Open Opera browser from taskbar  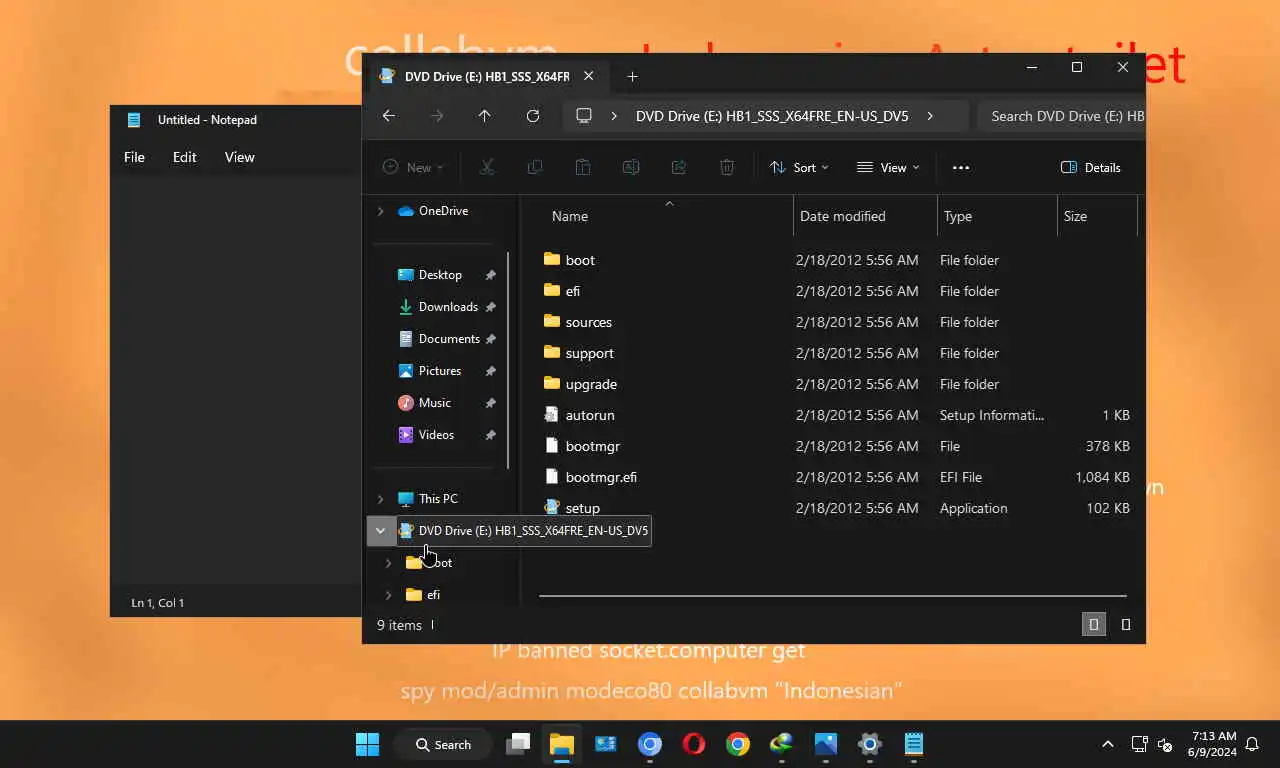(x=693, y=744)
